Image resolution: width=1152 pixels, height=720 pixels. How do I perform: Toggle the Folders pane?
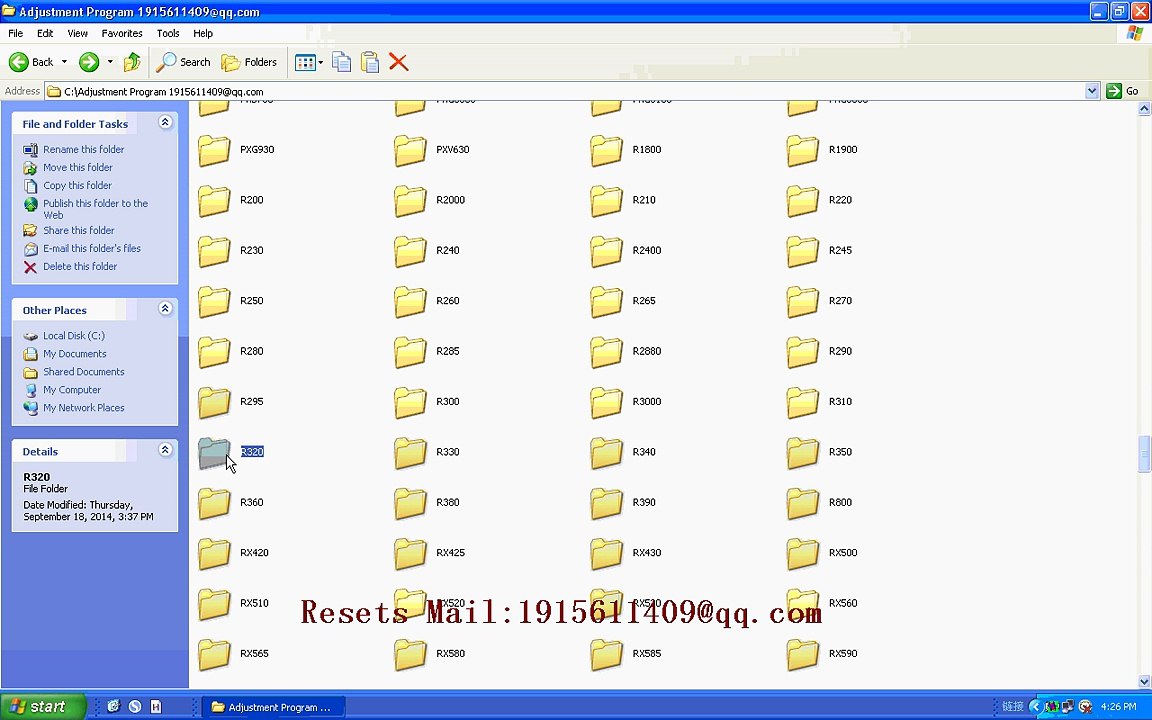click(x=249, y=62)
